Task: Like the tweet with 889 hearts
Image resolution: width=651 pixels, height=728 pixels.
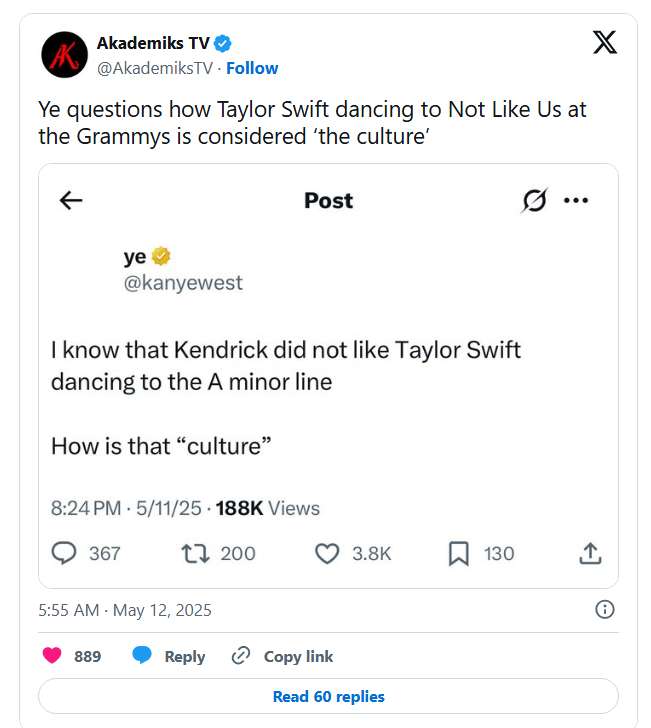Action: pyautogui.click(x=54, y=656)
